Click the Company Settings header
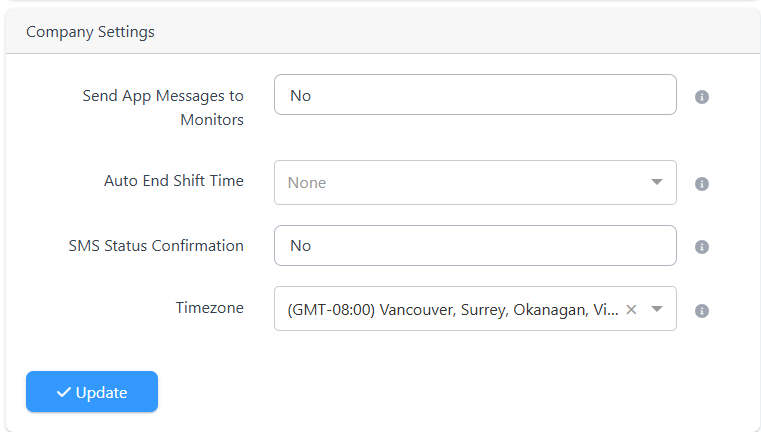 pyautogui.click(x=90, y=32)
